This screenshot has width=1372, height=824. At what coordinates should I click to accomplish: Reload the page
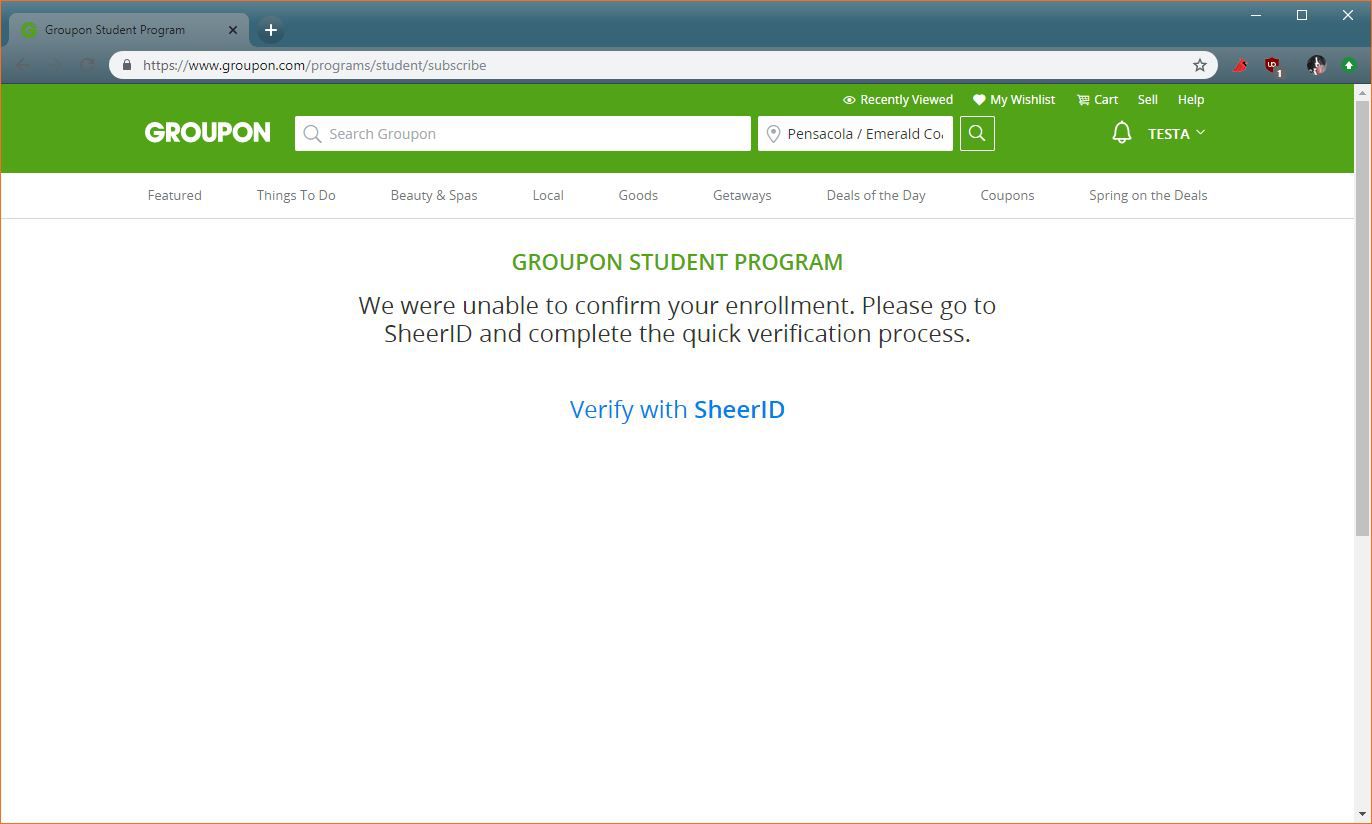click(x=87, y=65)
